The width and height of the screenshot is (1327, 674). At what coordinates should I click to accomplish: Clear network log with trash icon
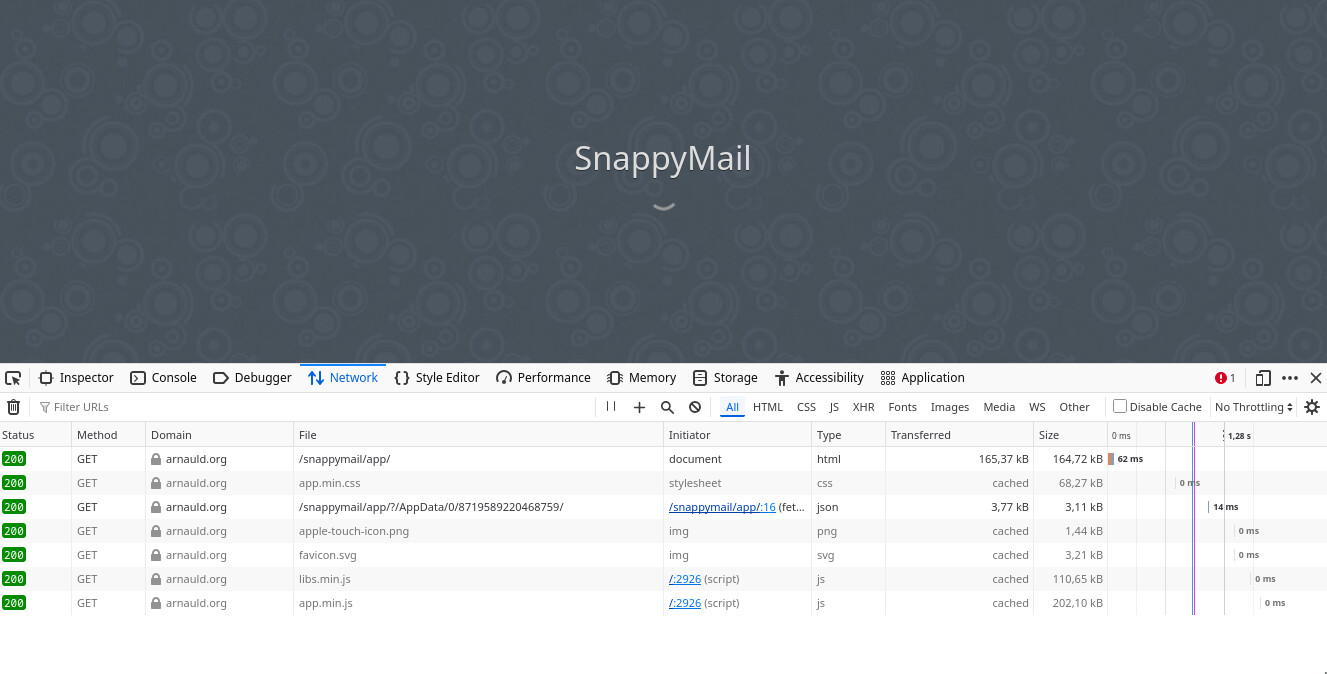pyautogui.click(x=14, y=407)
